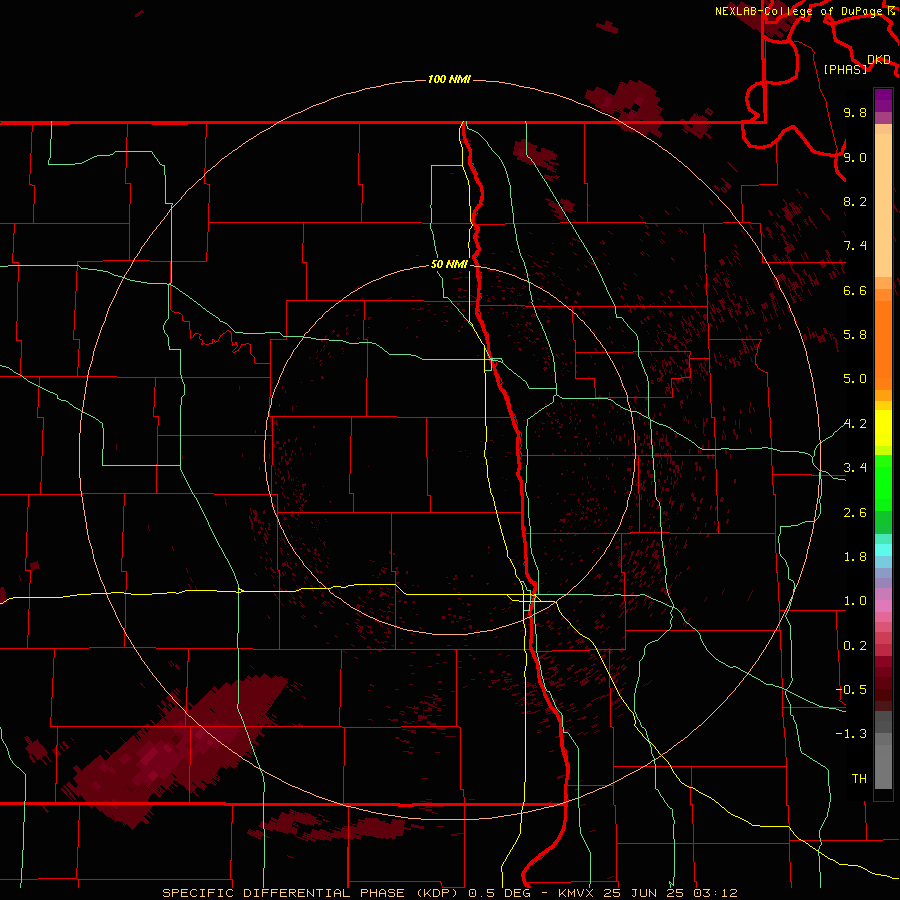The height and width of the screenshot is (900, 900).
Task: Click the 3.4 value on color scale
Action: (855, 468)
